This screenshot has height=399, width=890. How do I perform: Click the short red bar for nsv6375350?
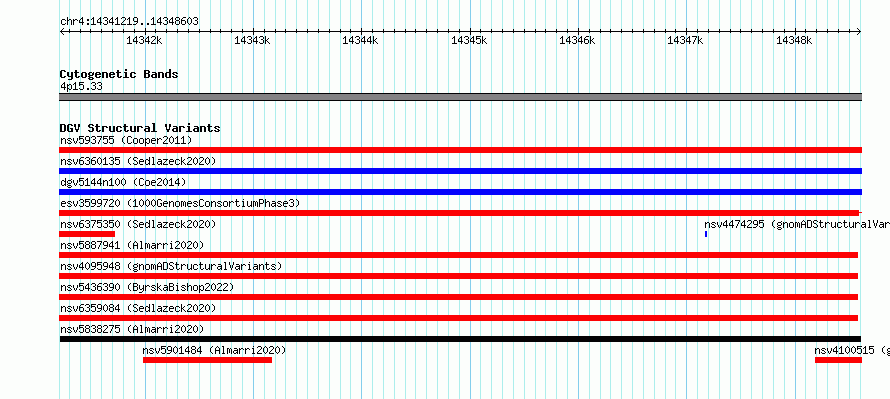tap(87, 234)
